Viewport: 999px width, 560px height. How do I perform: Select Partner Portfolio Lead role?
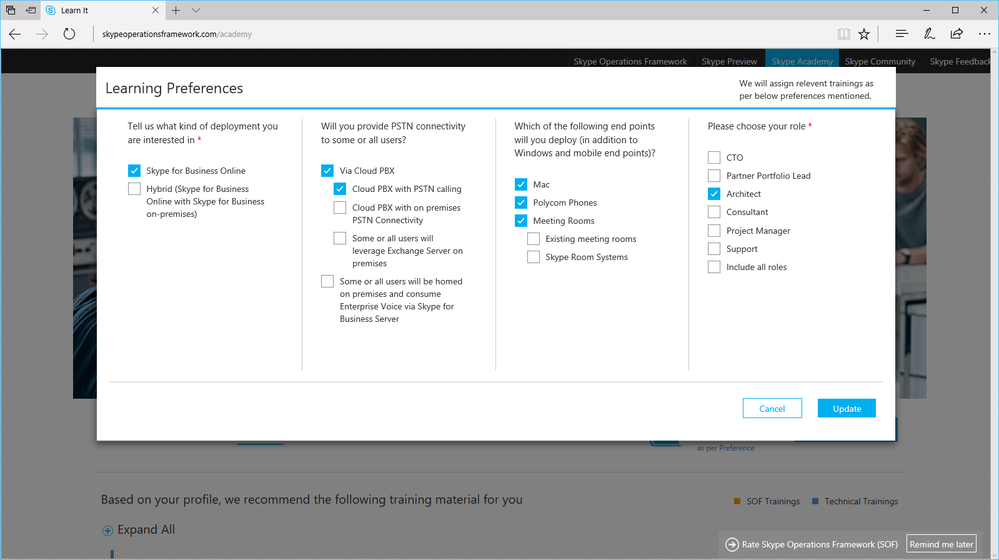714,175
